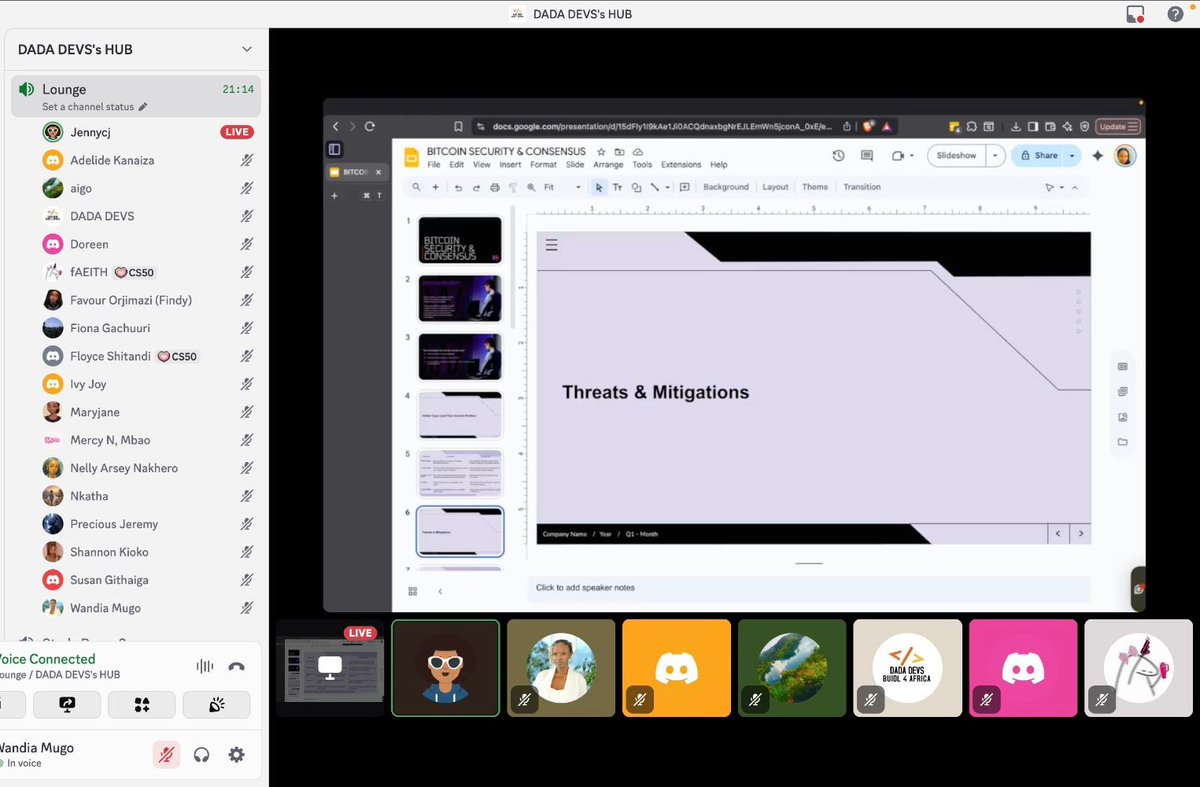Select Favour Orjimazi (Findy) in list
Image resolution: width=1200 pixels, height=787 pixels.
click(136, 300)
